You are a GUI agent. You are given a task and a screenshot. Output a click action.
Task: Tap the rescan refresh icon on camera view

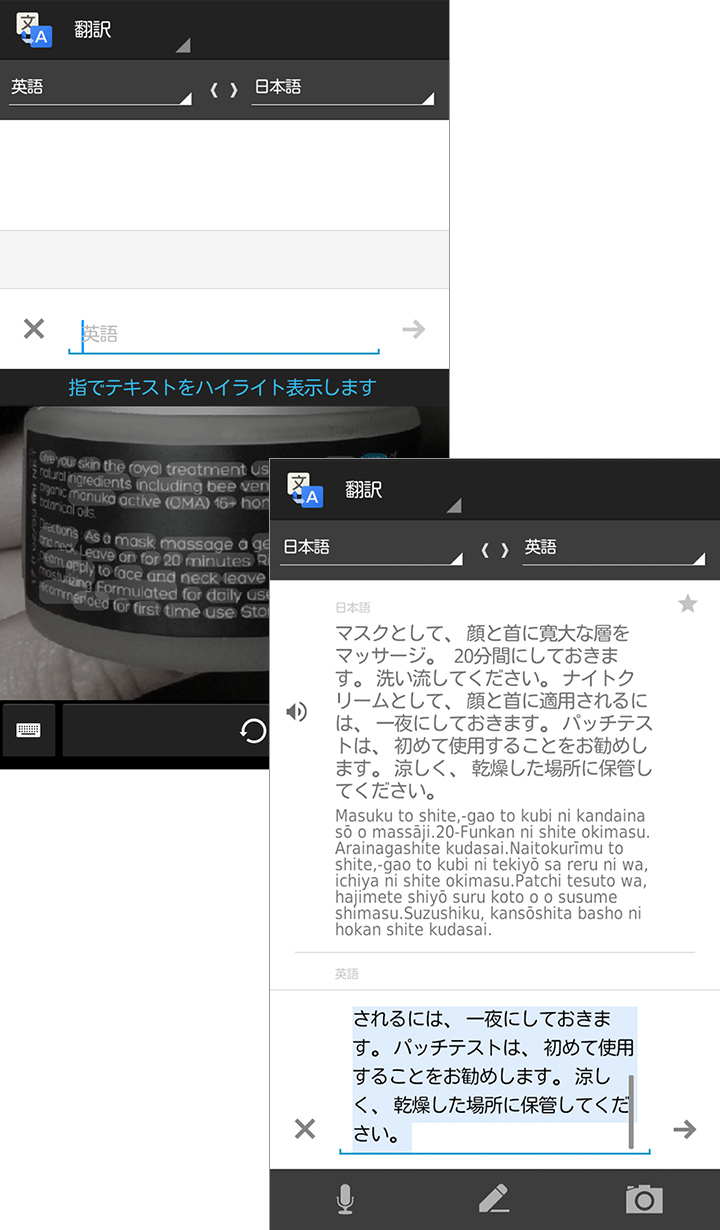click(253, 731)
